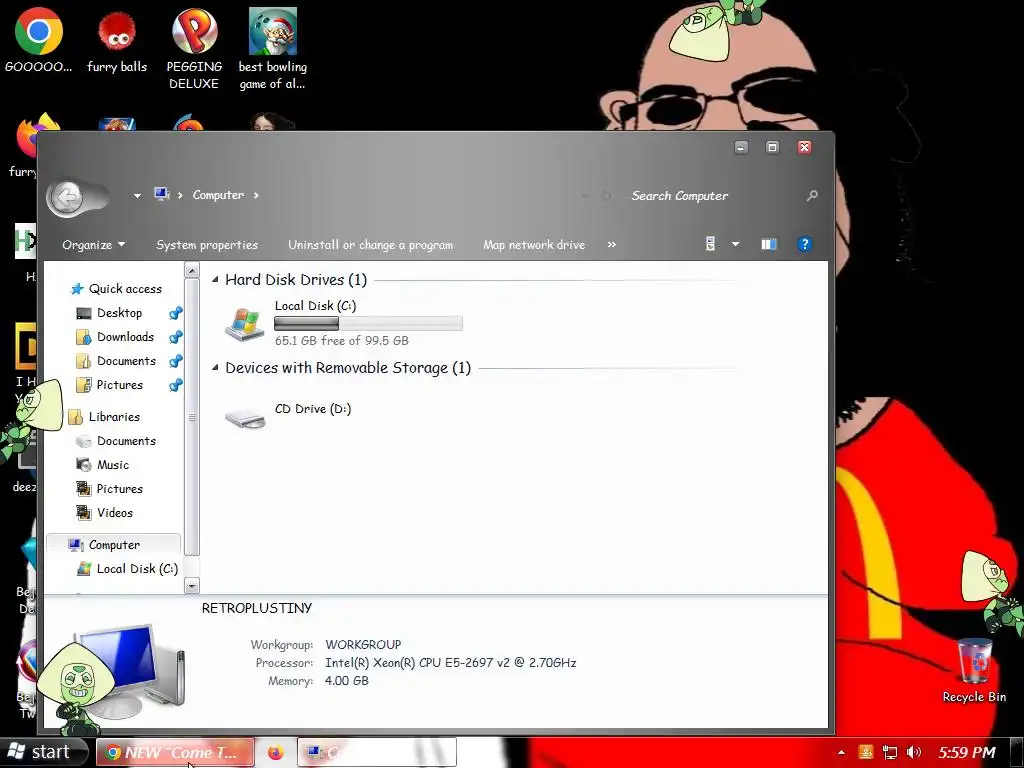The image size is (1024, 768).
Task: Open the Google Chrome desktop shortcut
Action: pyautogui.click(x=39, y=39)
